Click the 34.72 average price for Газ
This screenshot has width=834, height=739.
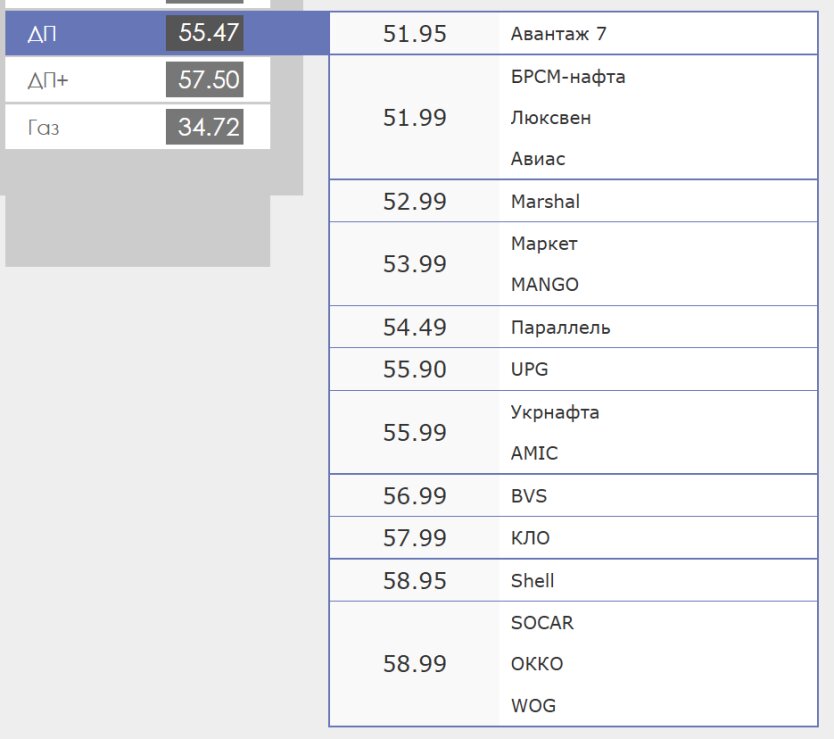pos(205,127)
